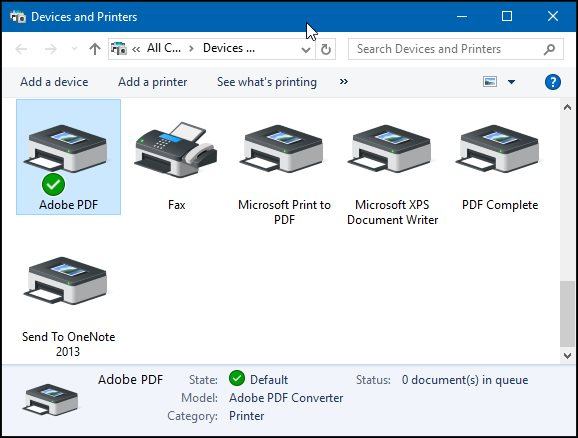Open See what's printing

(267, 82)
